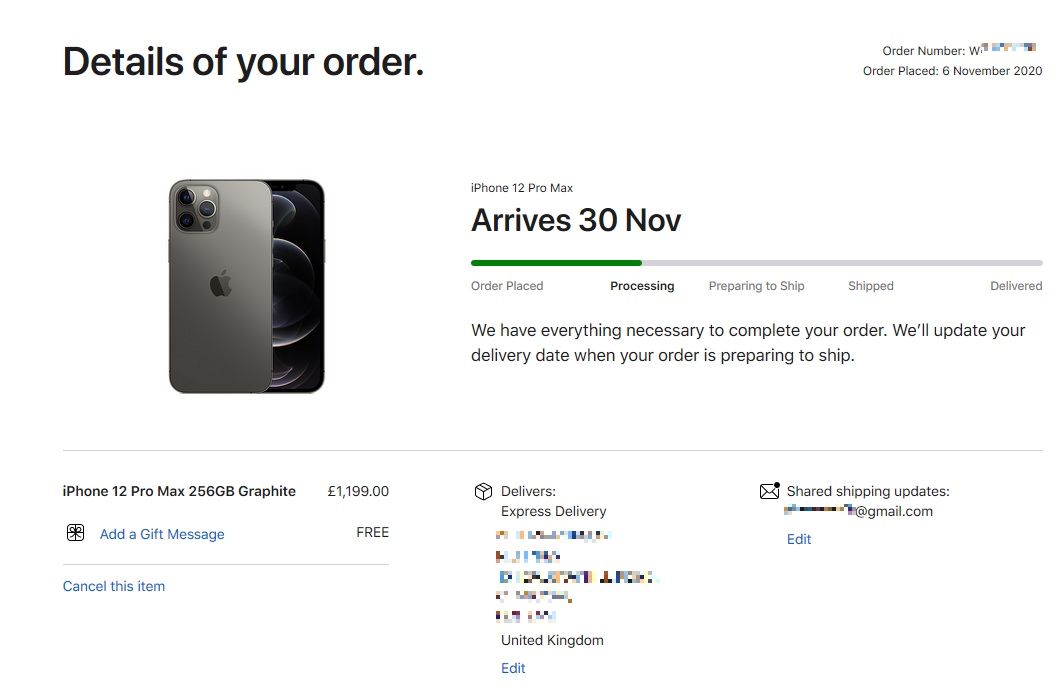The height and width of the screenshot is (692, 1061).
Task: Edit the delivery address
Action: (x=513, y=668)
